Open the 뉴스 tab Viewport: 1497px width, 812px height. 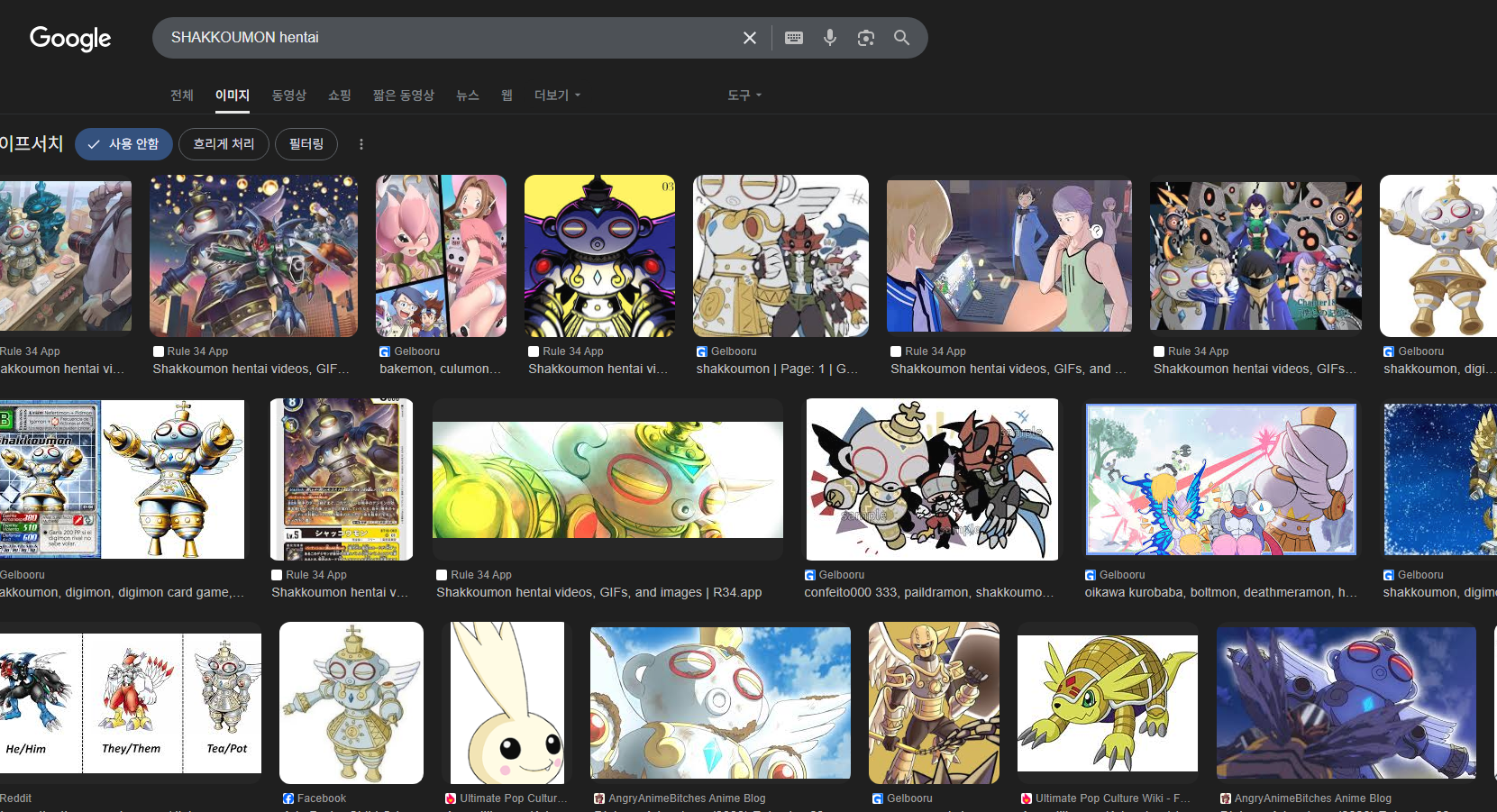click(x=468, y=95)
